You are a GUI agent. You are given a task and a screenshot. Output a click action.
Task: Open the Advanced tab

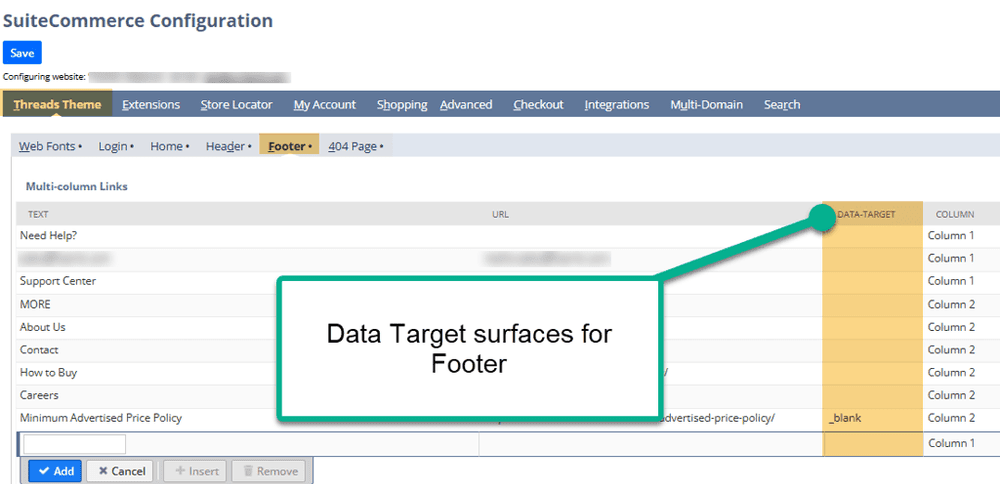coord(466,105)
